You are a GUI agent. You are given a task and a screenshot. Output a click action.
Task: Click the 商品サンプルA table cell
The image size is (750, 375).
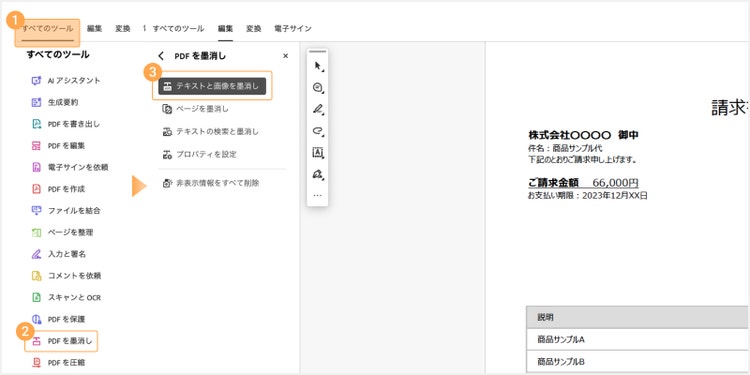tap(638, 340)
